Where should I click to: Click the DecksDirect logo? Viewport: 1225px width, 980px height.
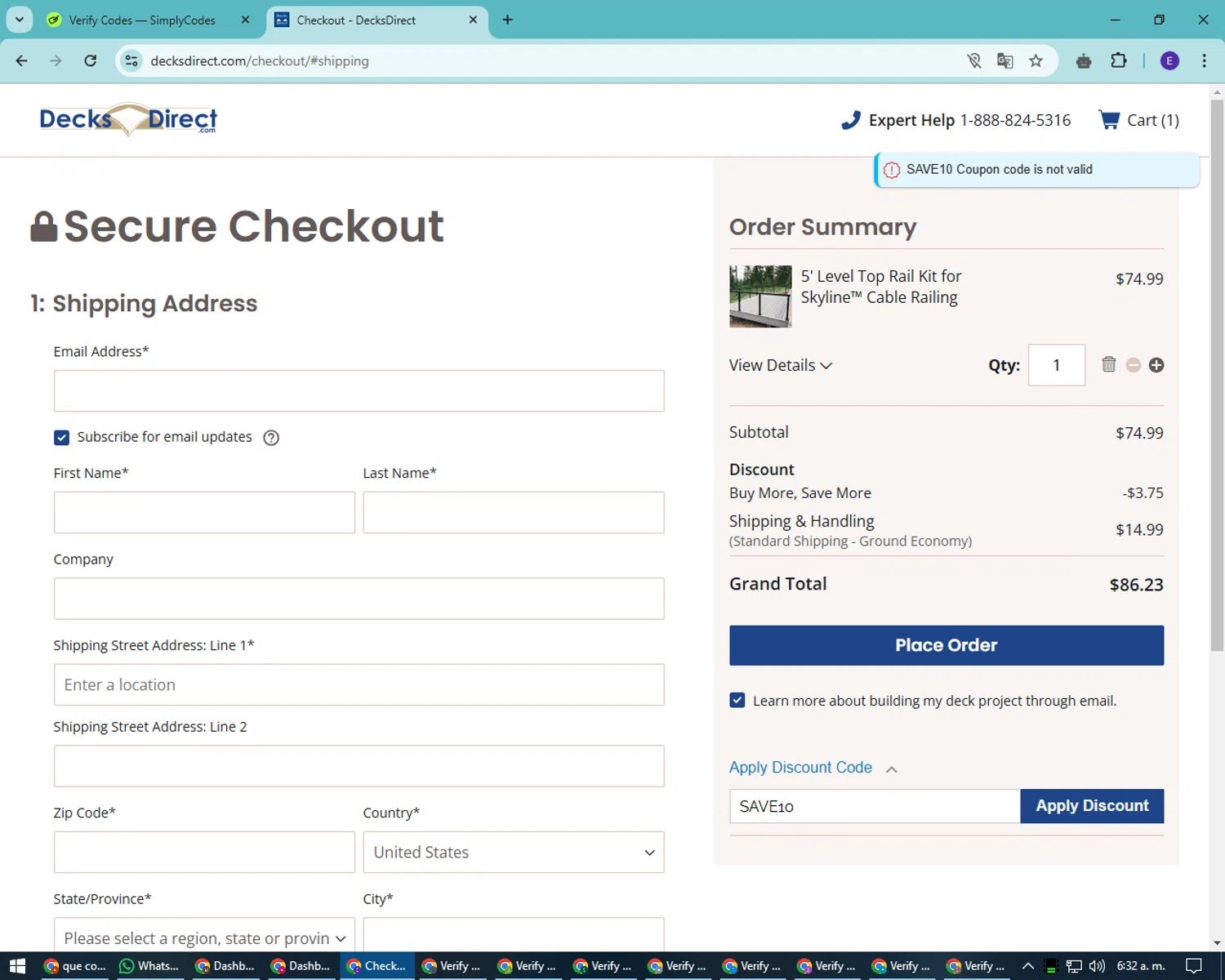[x=128, y=119]
